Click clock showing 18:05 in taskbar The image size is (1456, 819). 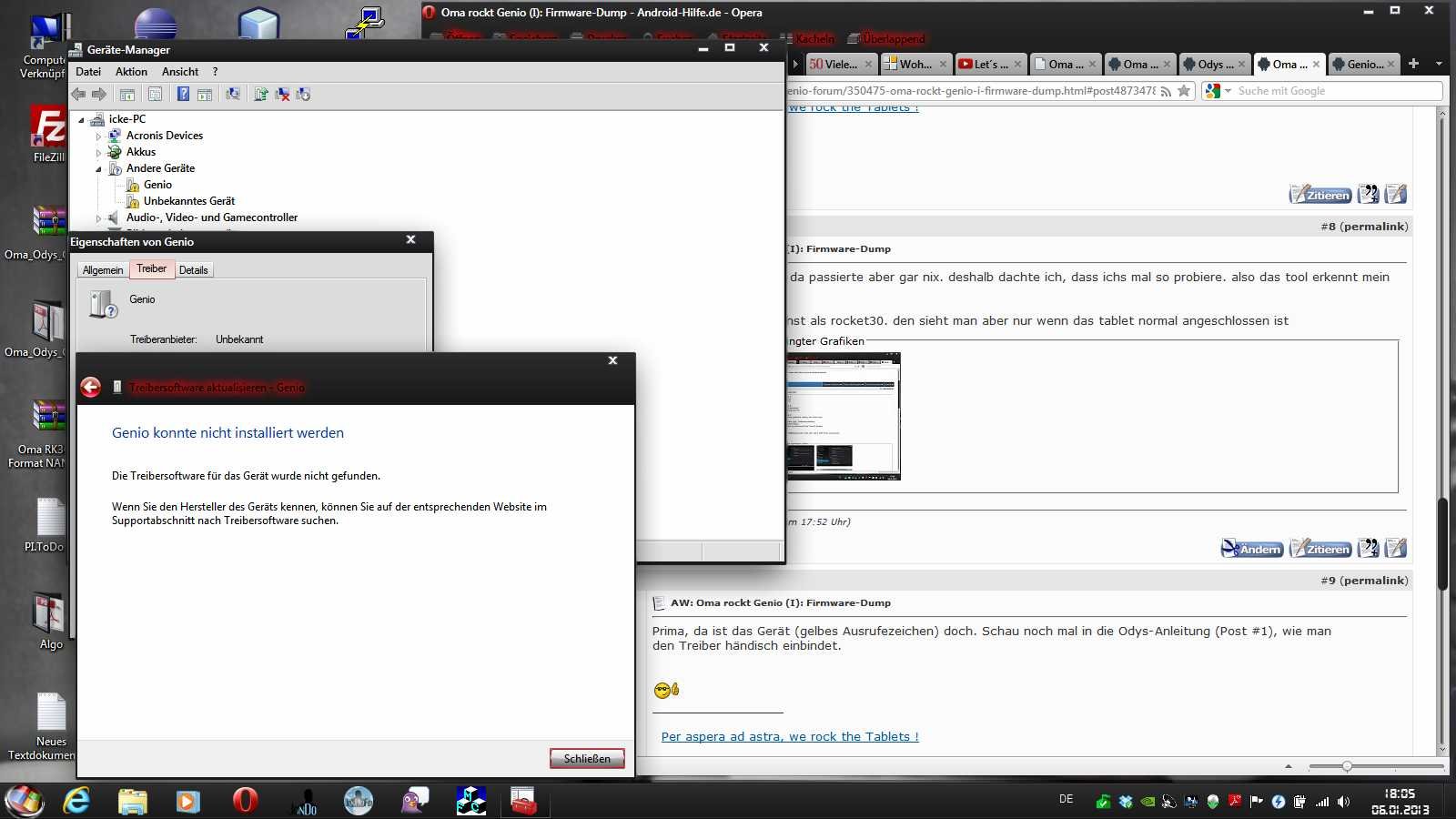[x=1400, y=801]
